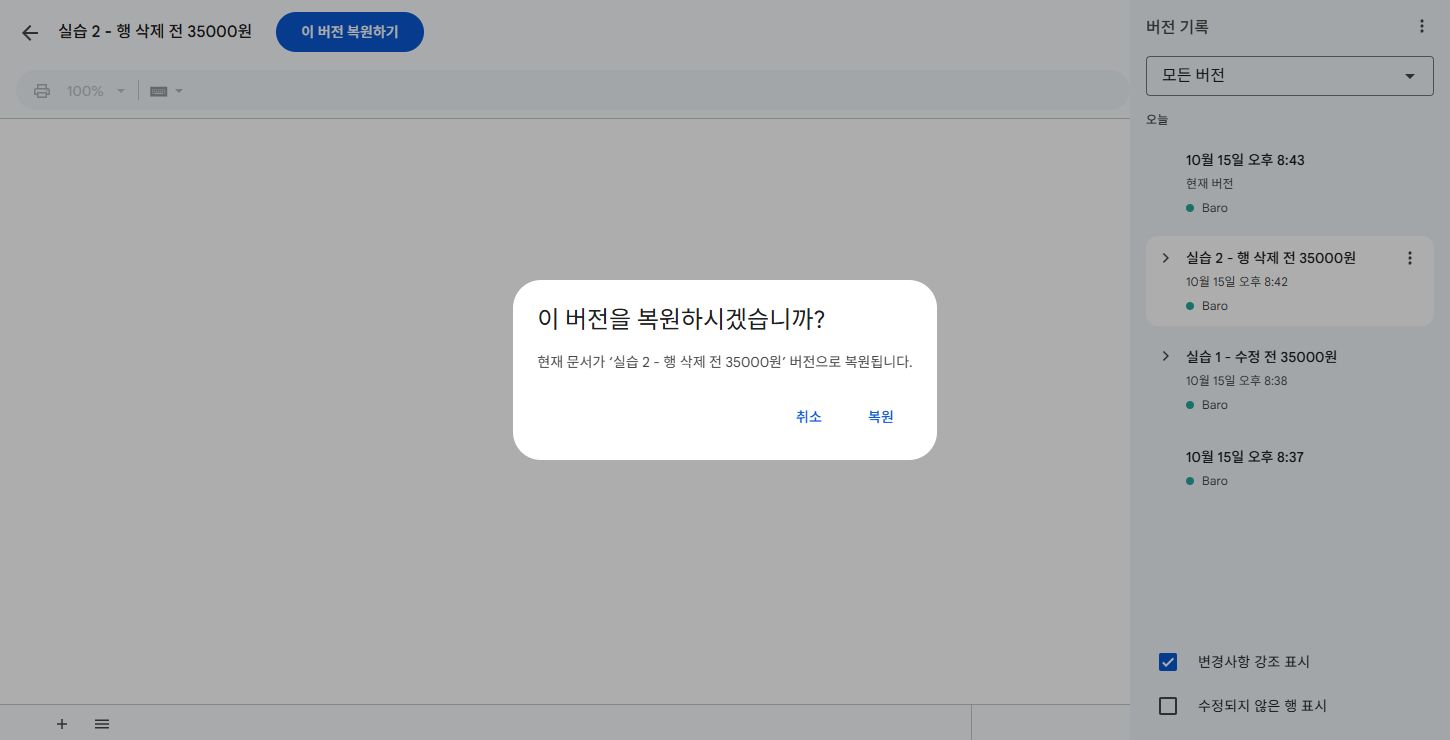
Task: Click the blue 이 버전 복원하기 button
Action: 350,32
